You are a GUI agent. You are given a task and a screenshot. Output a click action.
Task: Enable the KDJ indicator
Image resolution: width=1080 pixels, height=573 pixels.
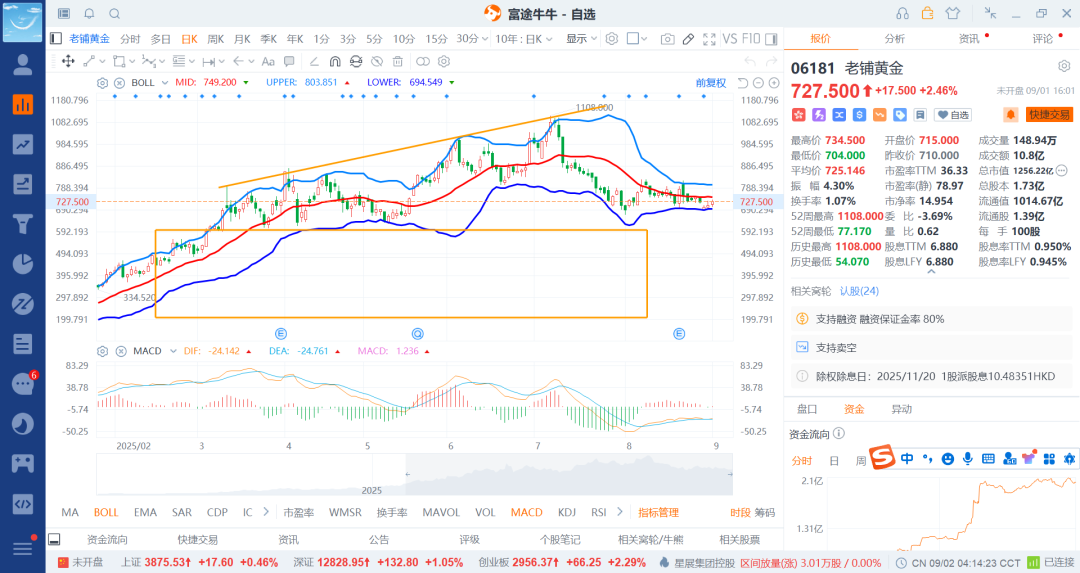567,512
